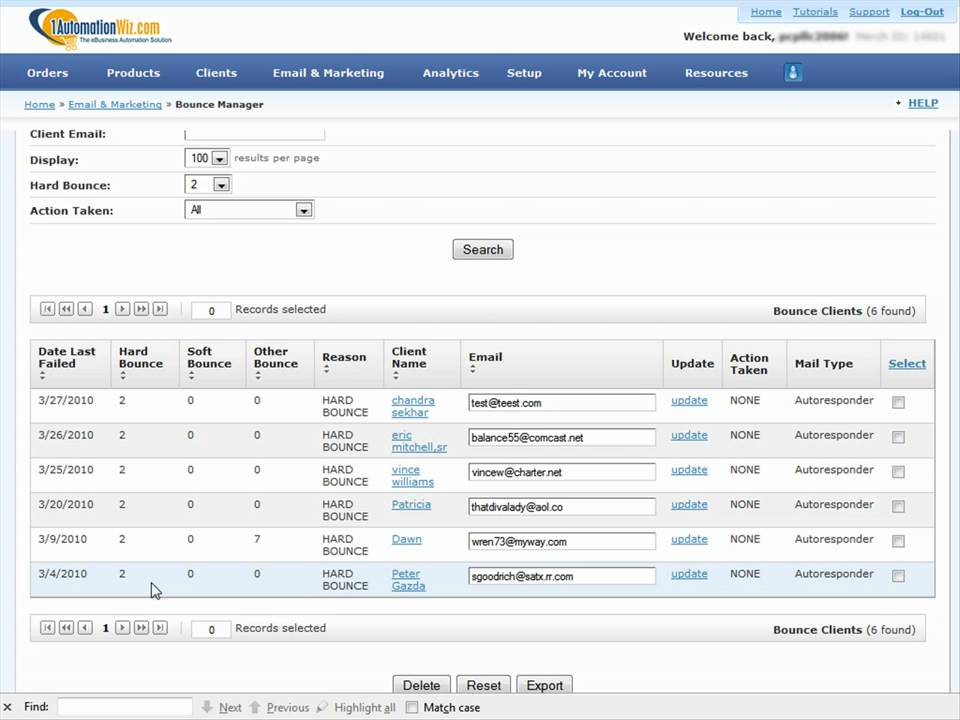This screenshot has height=720, width=960.
Task: Open the Analytics menu
Action: click(x=451, y=73)
